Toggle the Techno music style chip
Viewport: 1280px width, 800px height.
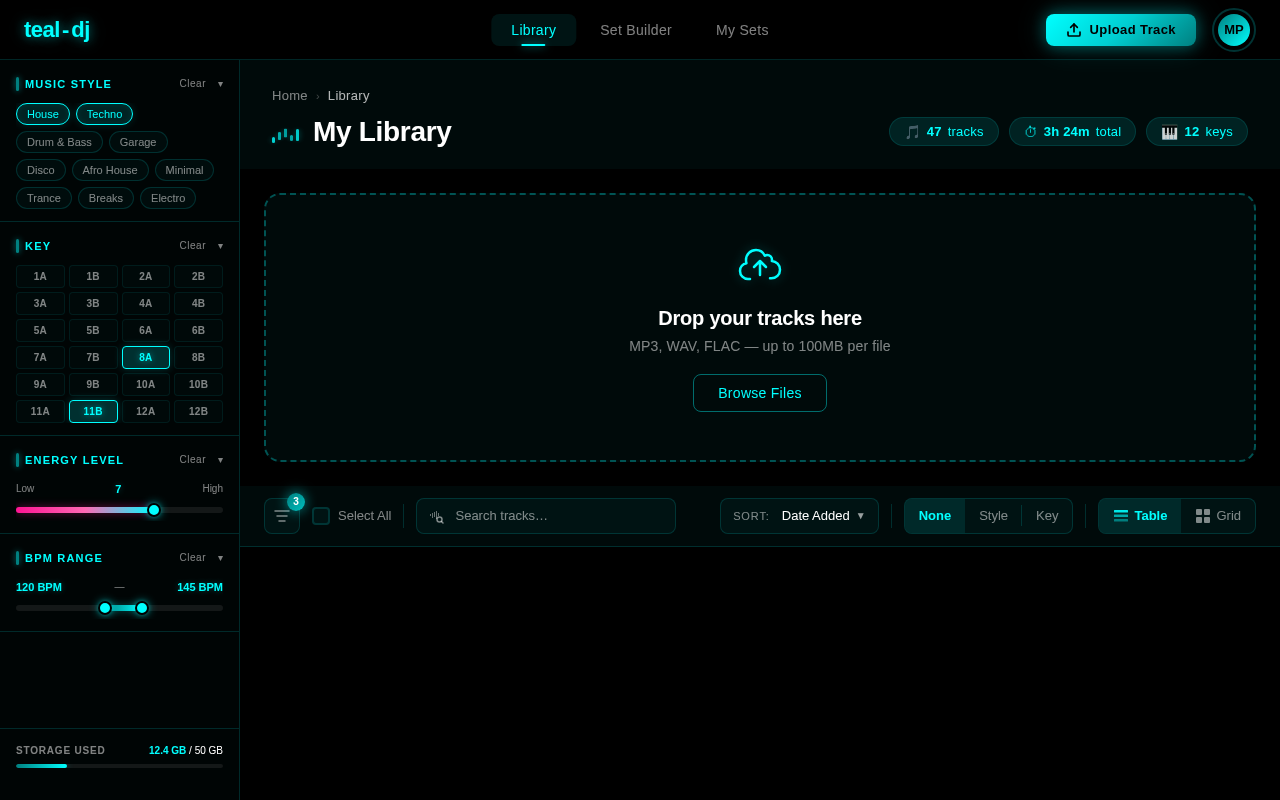pos(104,114)
